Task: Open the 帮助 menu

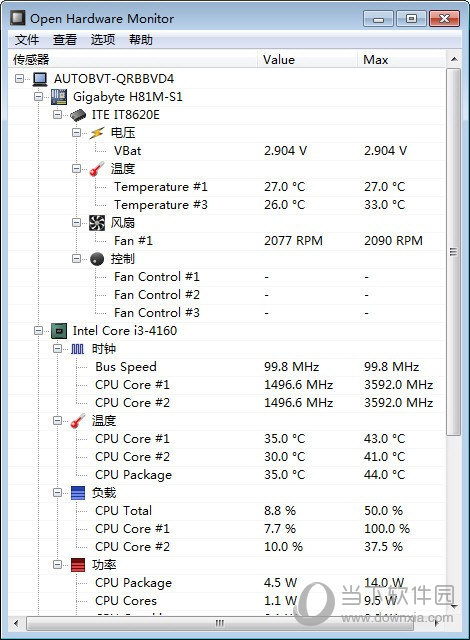Action: [x=141, y=40]
